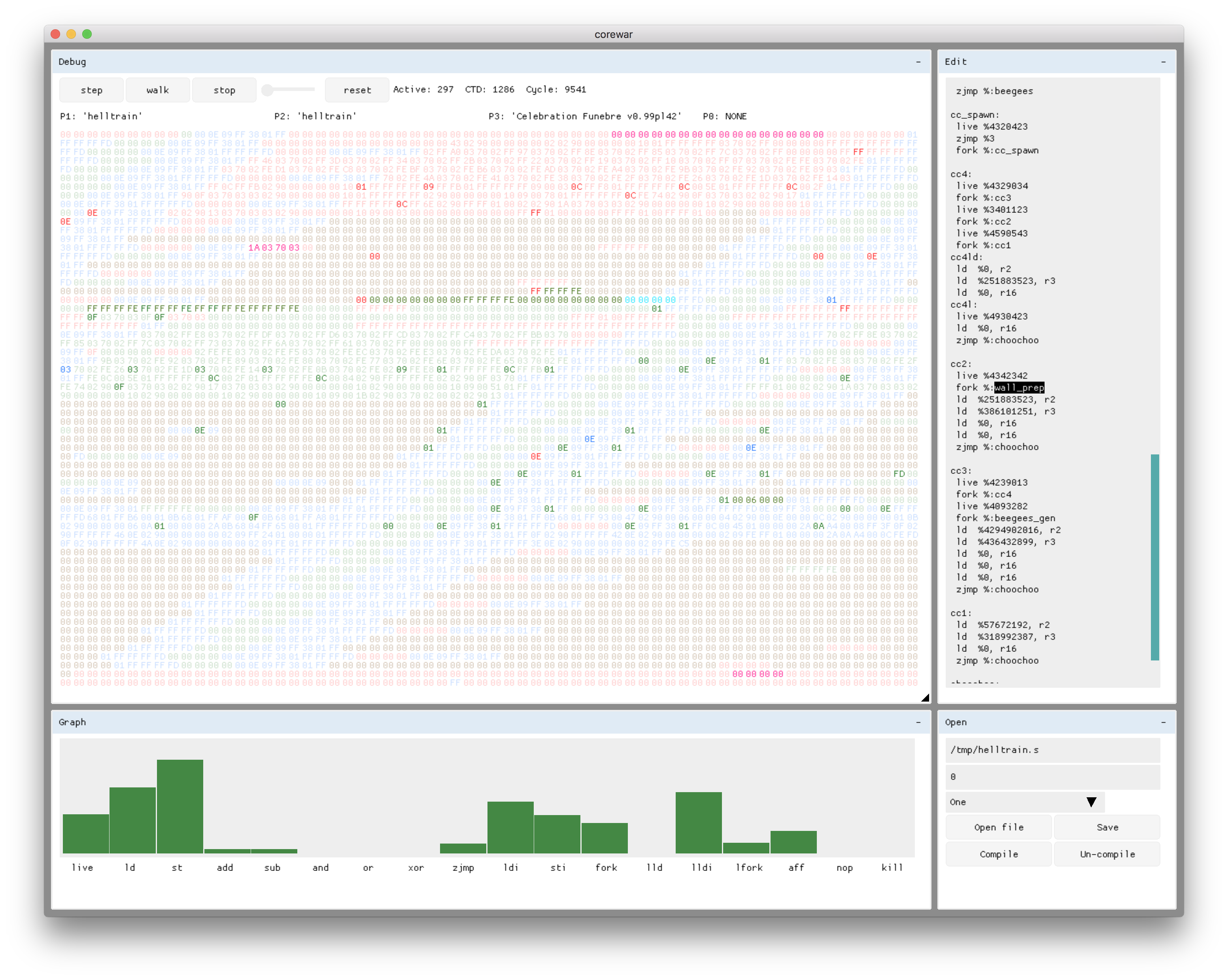Collapse the Edit panel with minus icon
Screen dimensions: 1228x980
tap(1163, 62)
